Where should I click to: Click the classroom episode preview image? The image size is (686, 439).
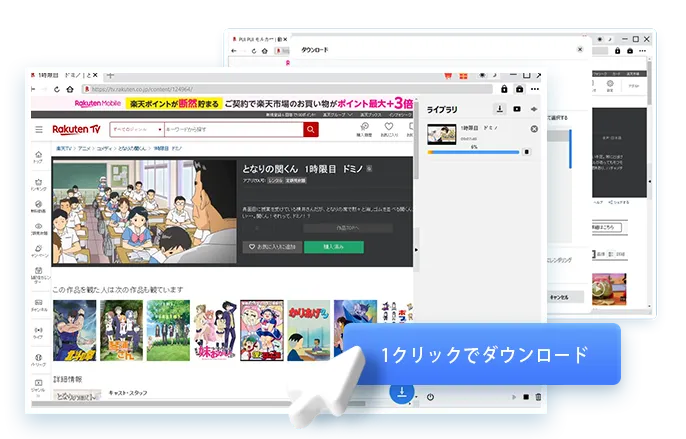144,211
